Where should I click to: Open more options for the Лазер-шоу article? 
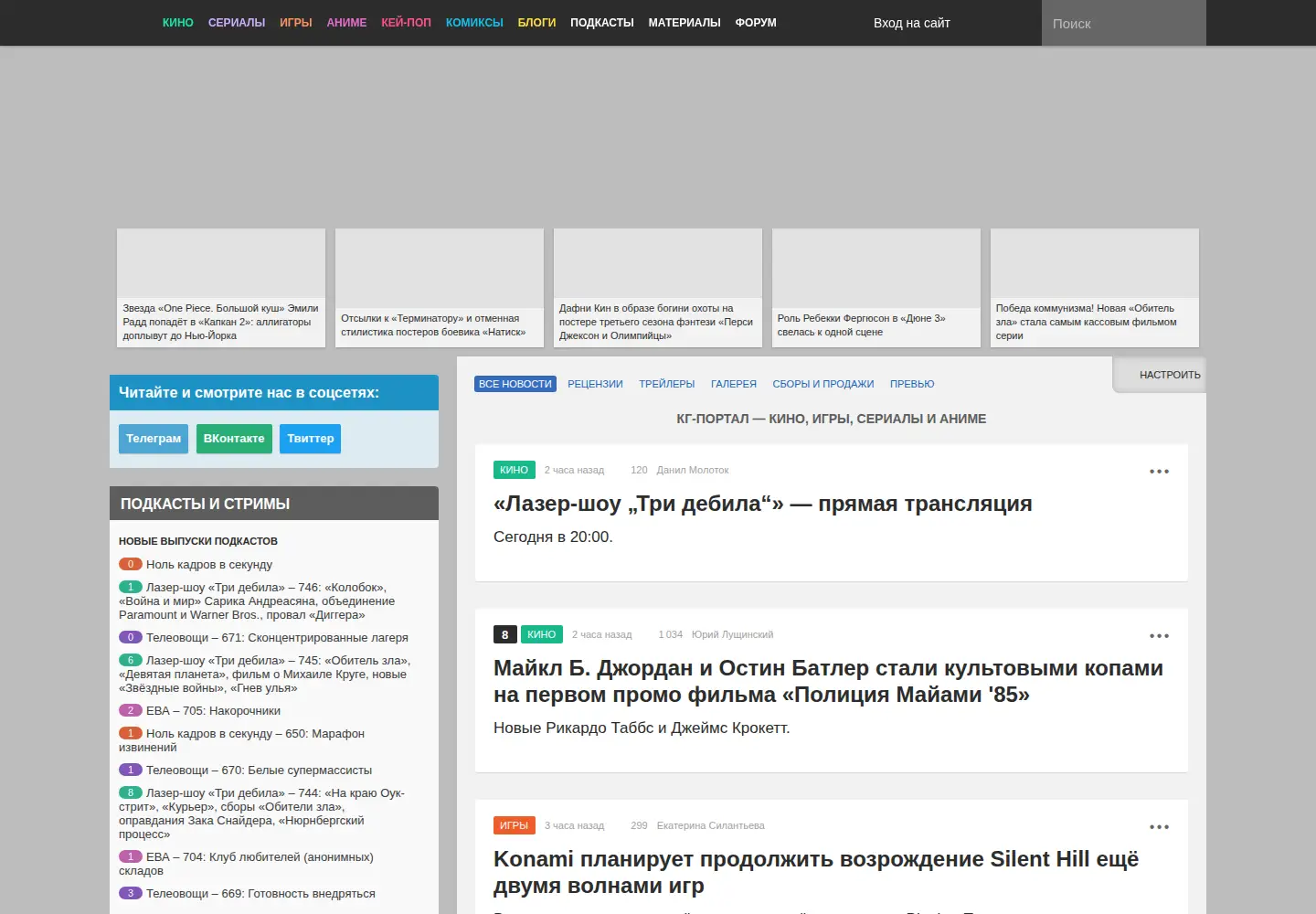1159,472
